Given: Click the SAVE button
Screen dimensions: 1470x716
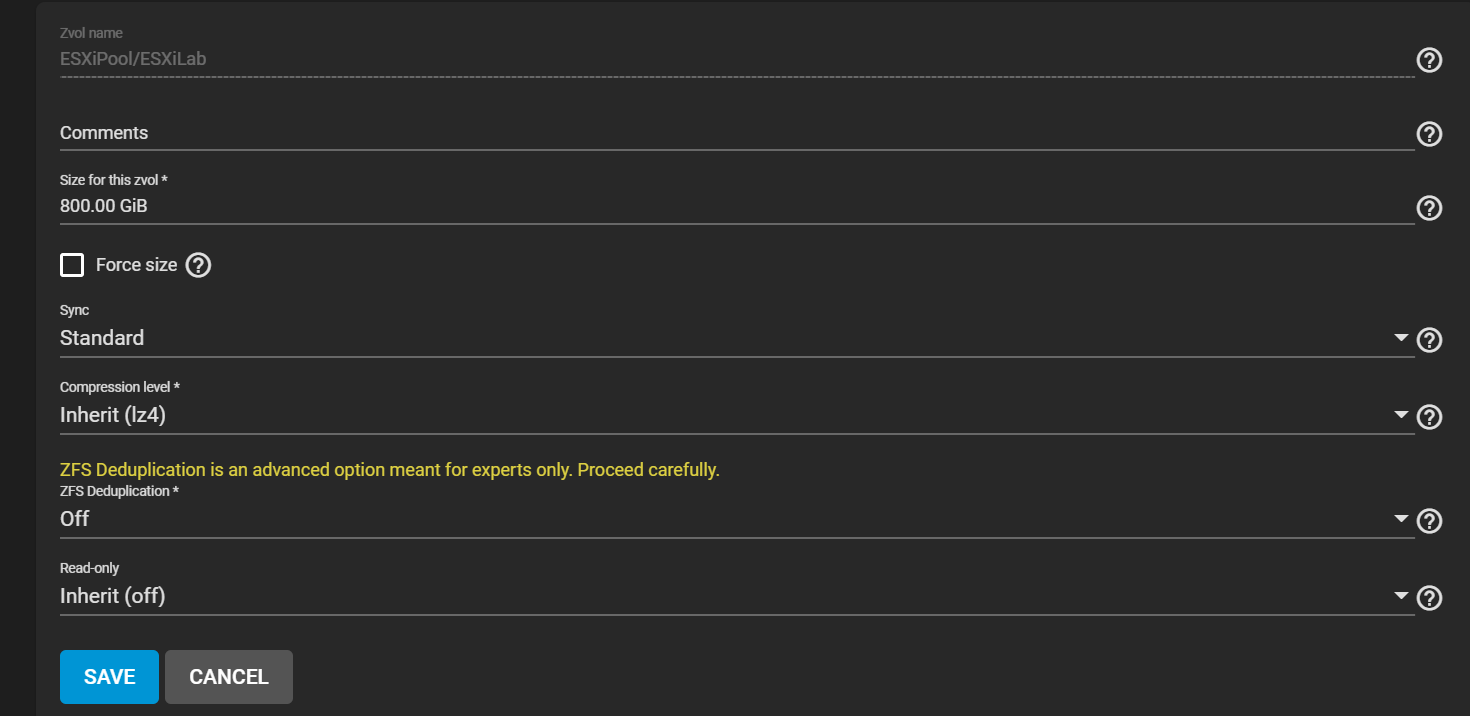Looking at the screenshot, I should 109,677.
